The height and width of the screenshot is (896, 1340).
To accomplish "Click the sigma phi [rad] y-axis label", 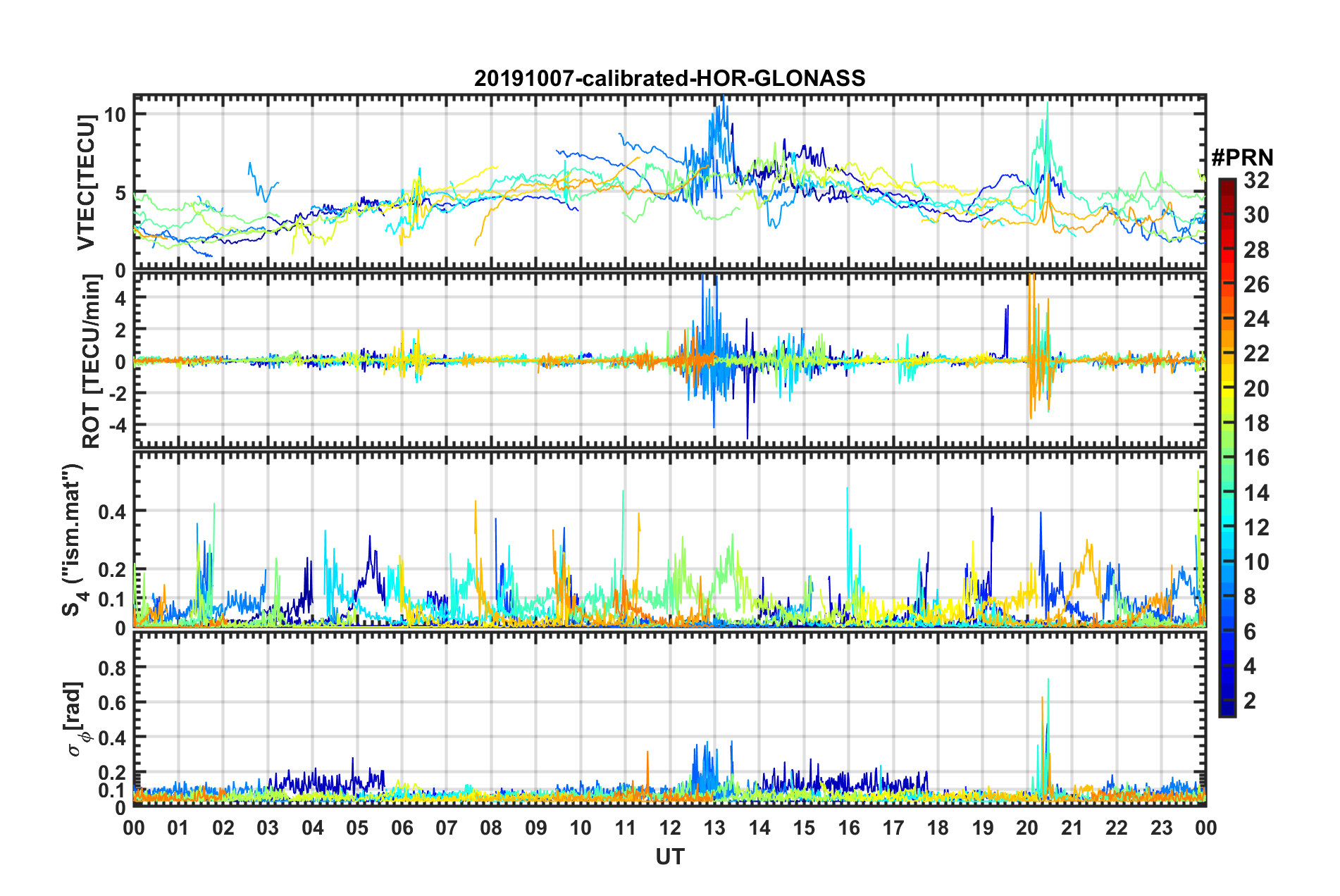I will [x=74, y=719].
